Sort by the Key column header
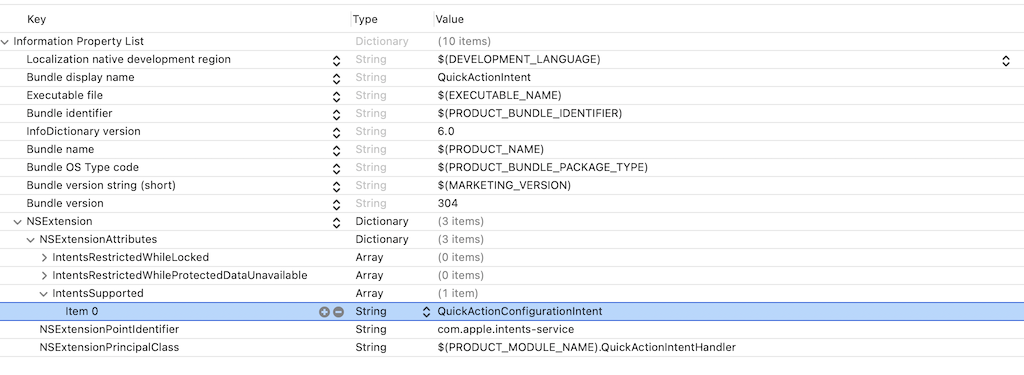 [37, 20]
